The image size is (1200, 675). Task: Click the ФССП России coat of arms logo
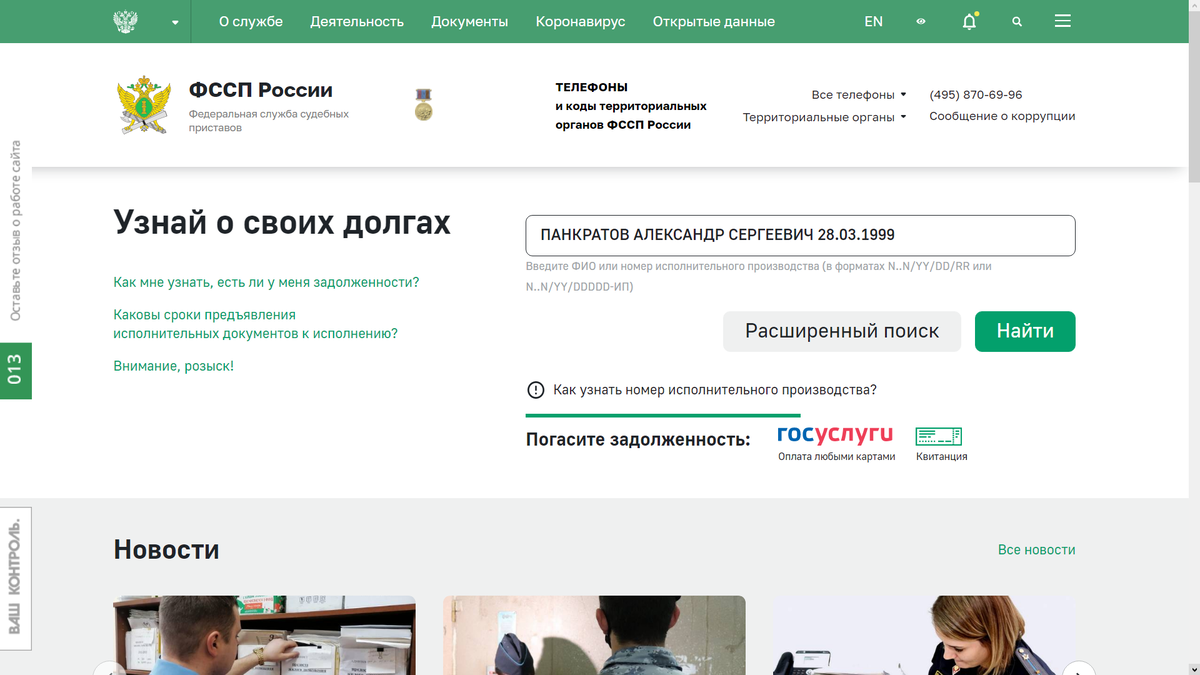145,105
